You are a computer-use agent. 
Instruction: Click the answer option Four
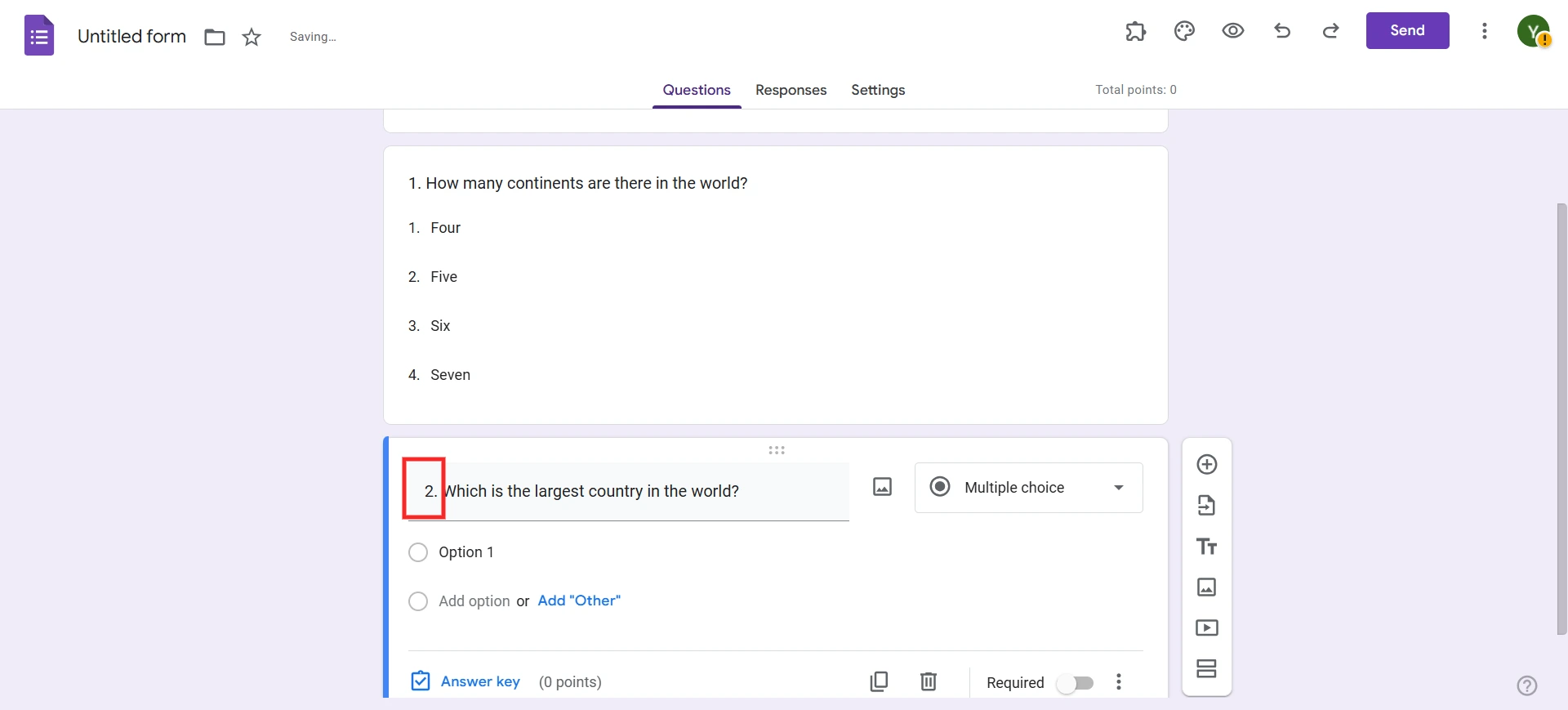[445, 228]
